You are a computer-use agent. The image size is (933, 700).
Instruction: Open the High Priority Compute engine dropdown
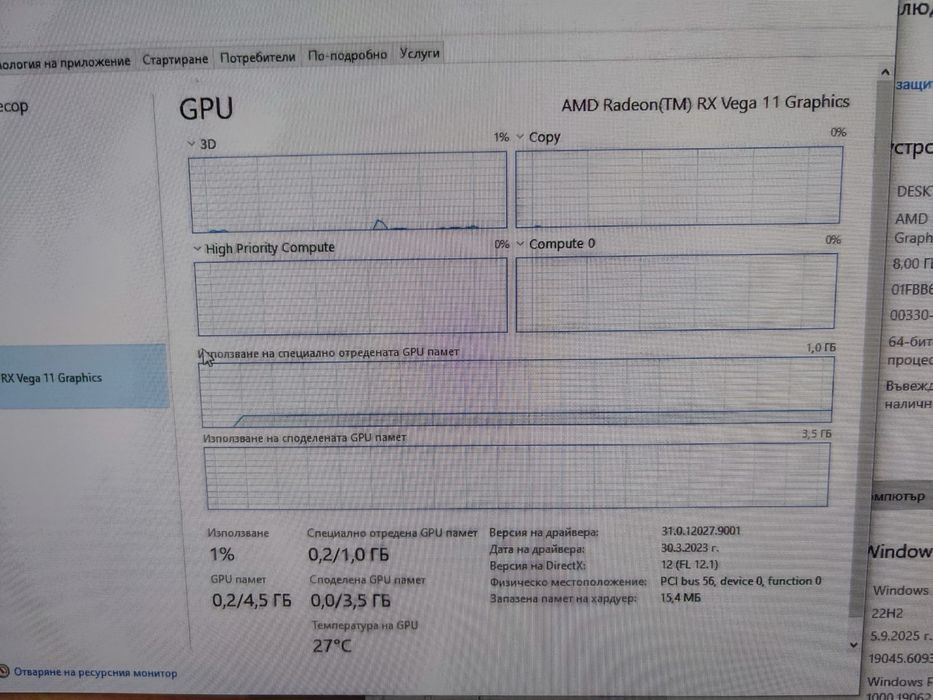point(197,249)
